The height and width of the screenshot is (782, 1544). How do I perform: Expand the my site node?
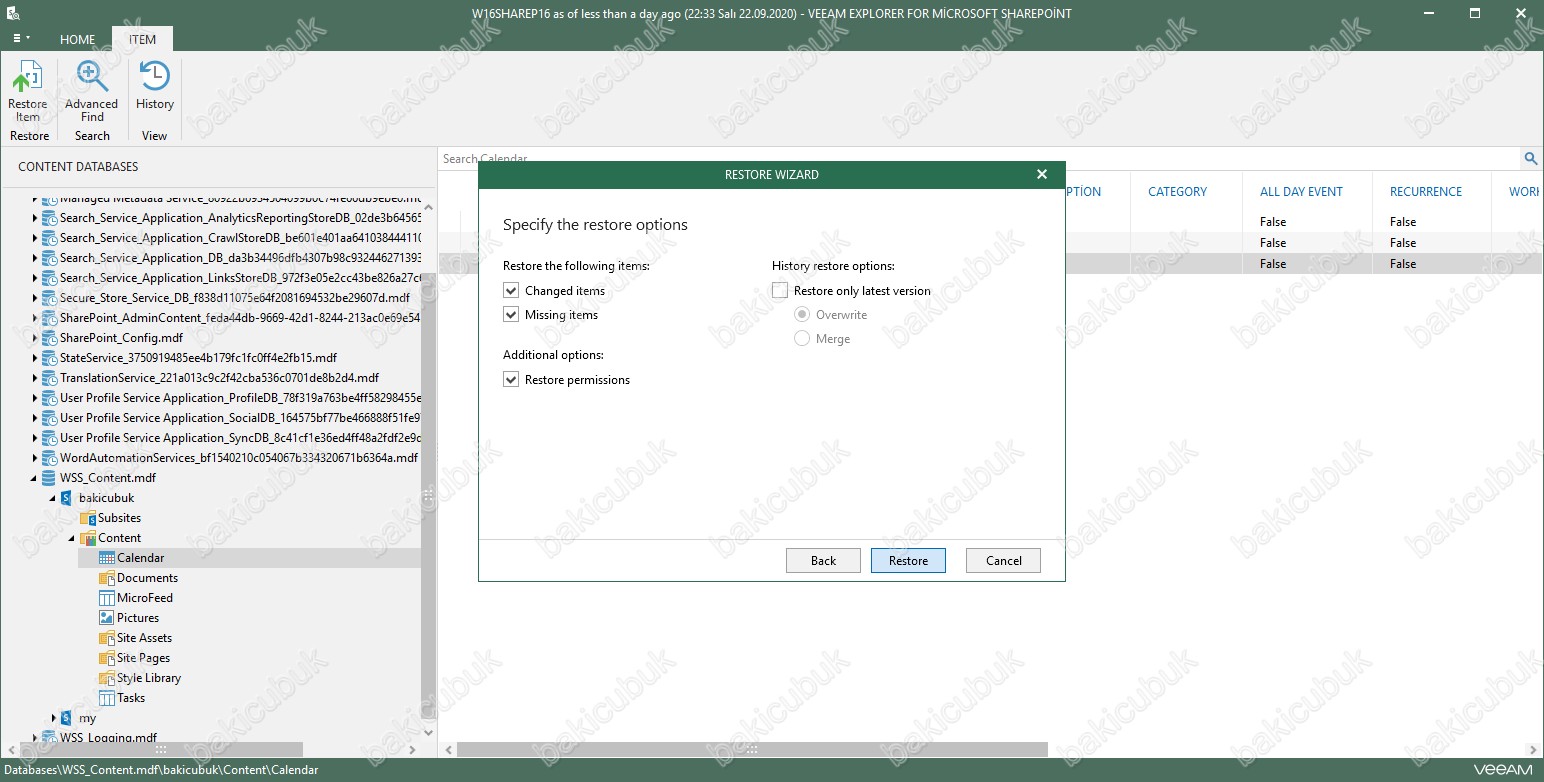click(53, 718)
